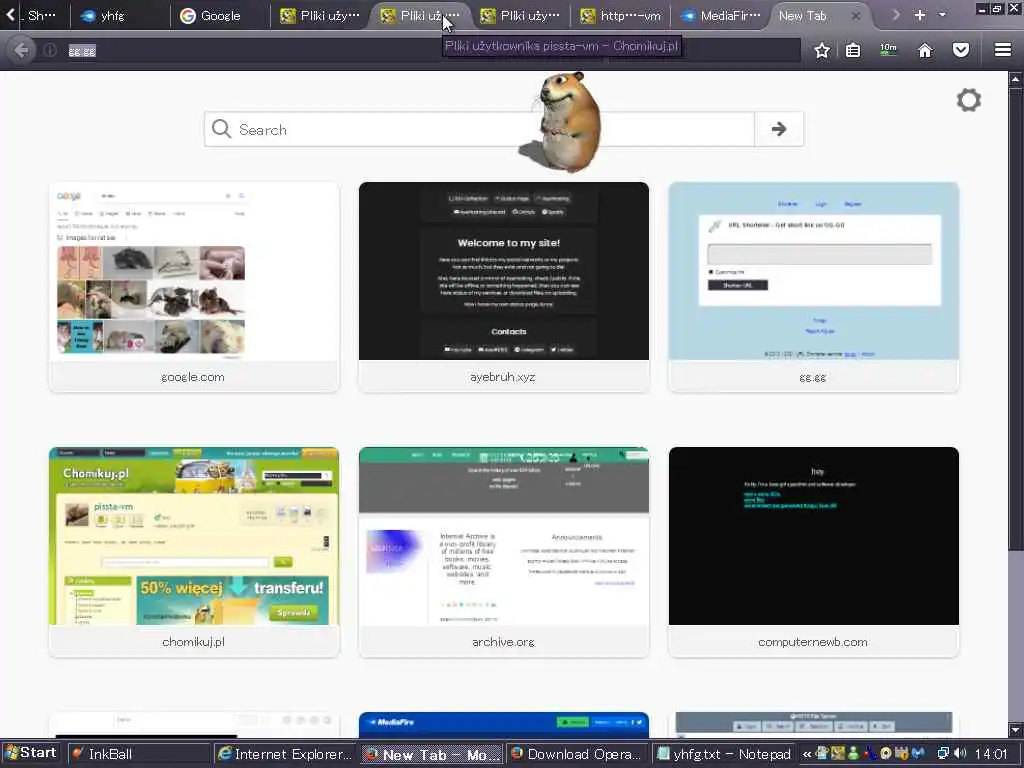The height and width of the screenshot is (768, 1024).
Task: Click the network monitor tray icon
Action: pyautogui.click(x=943, y=754)
